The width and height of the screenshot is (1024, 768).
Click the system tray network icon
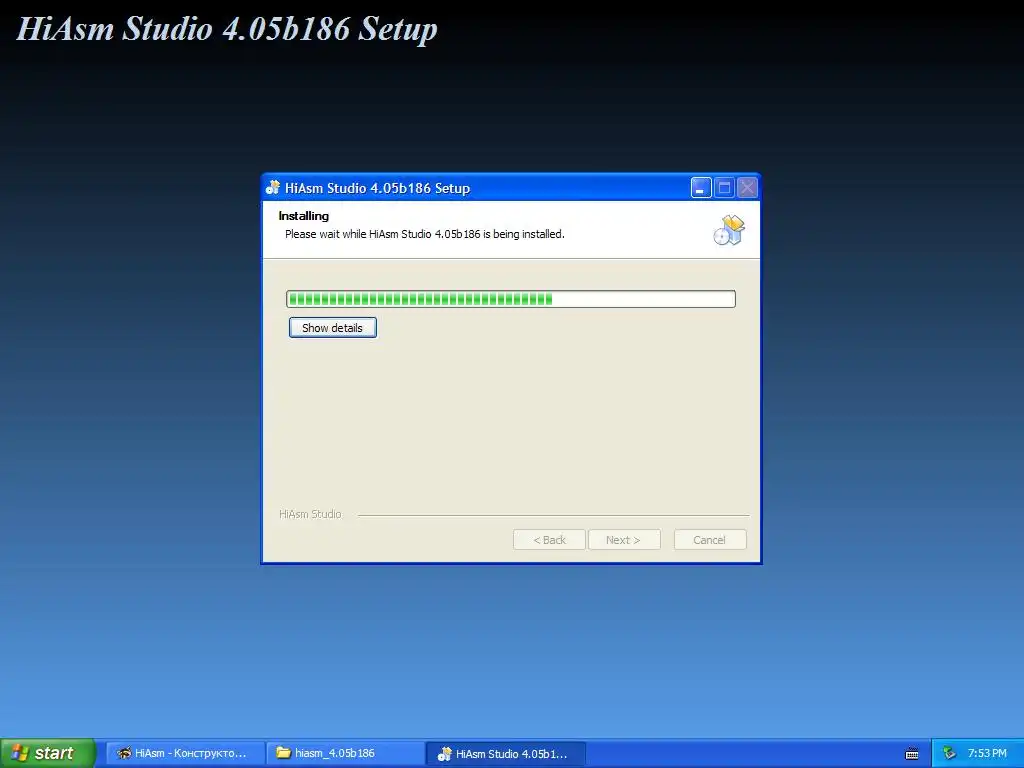949,754
